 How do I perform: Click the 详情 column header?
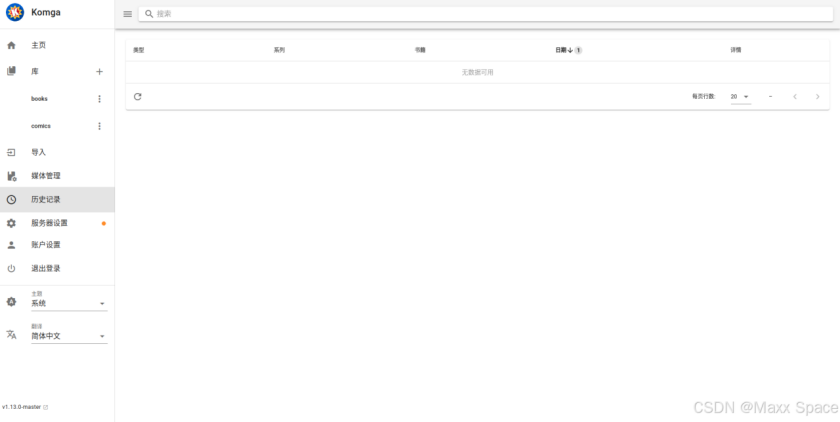point(736,50)
